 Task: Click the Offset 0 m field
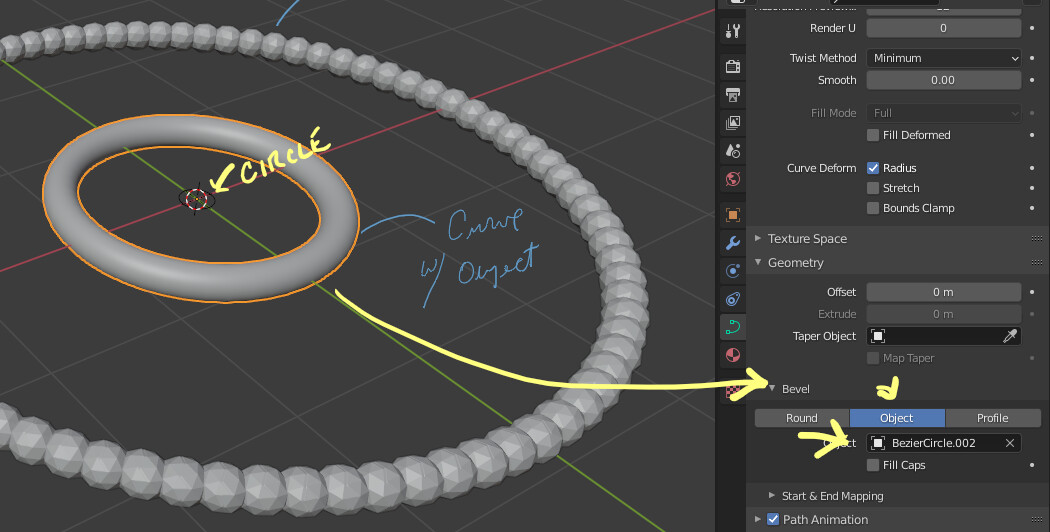click(944, 292)
